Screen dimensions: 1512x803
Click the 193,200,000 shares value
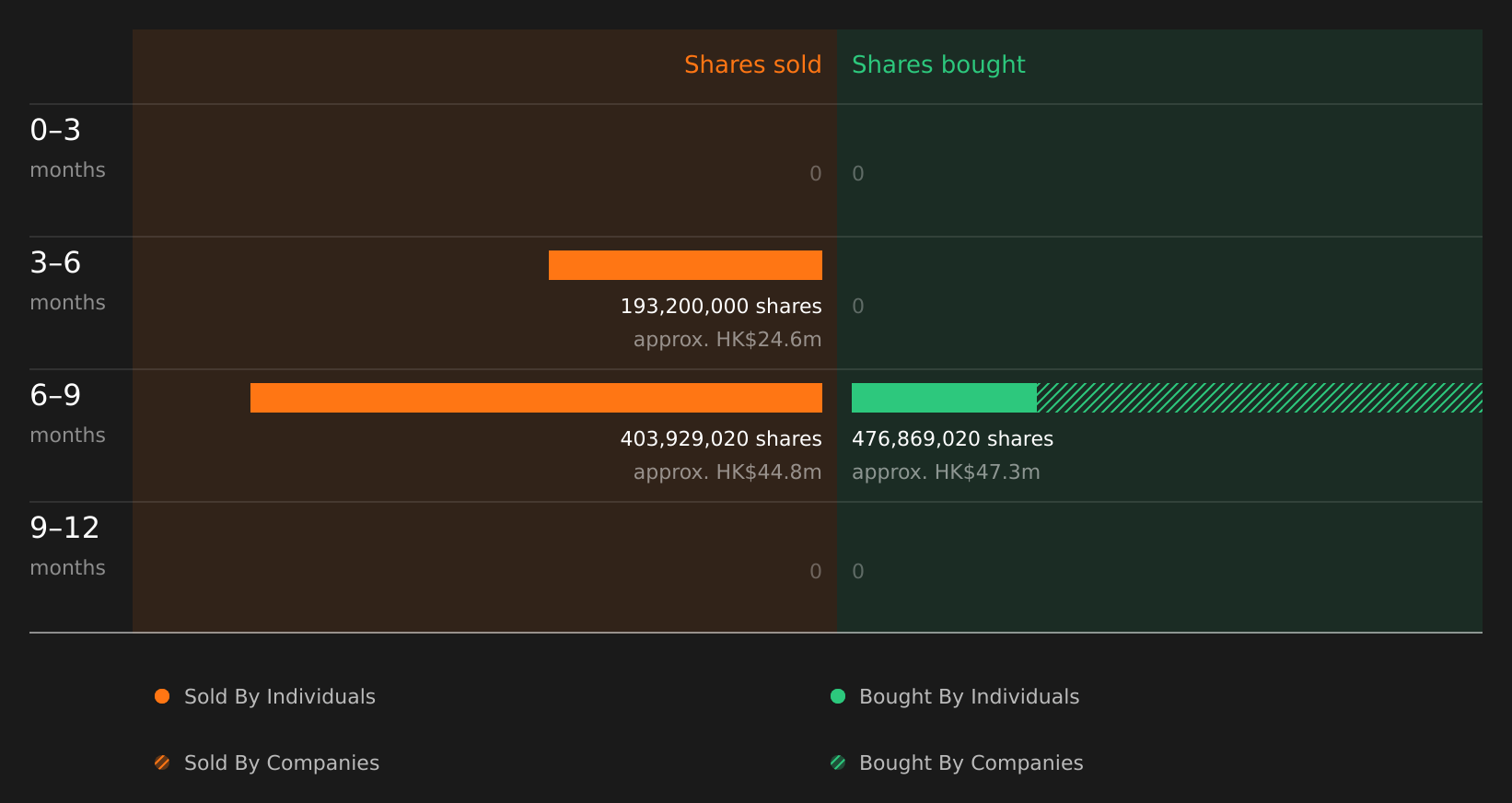(721, 306)
